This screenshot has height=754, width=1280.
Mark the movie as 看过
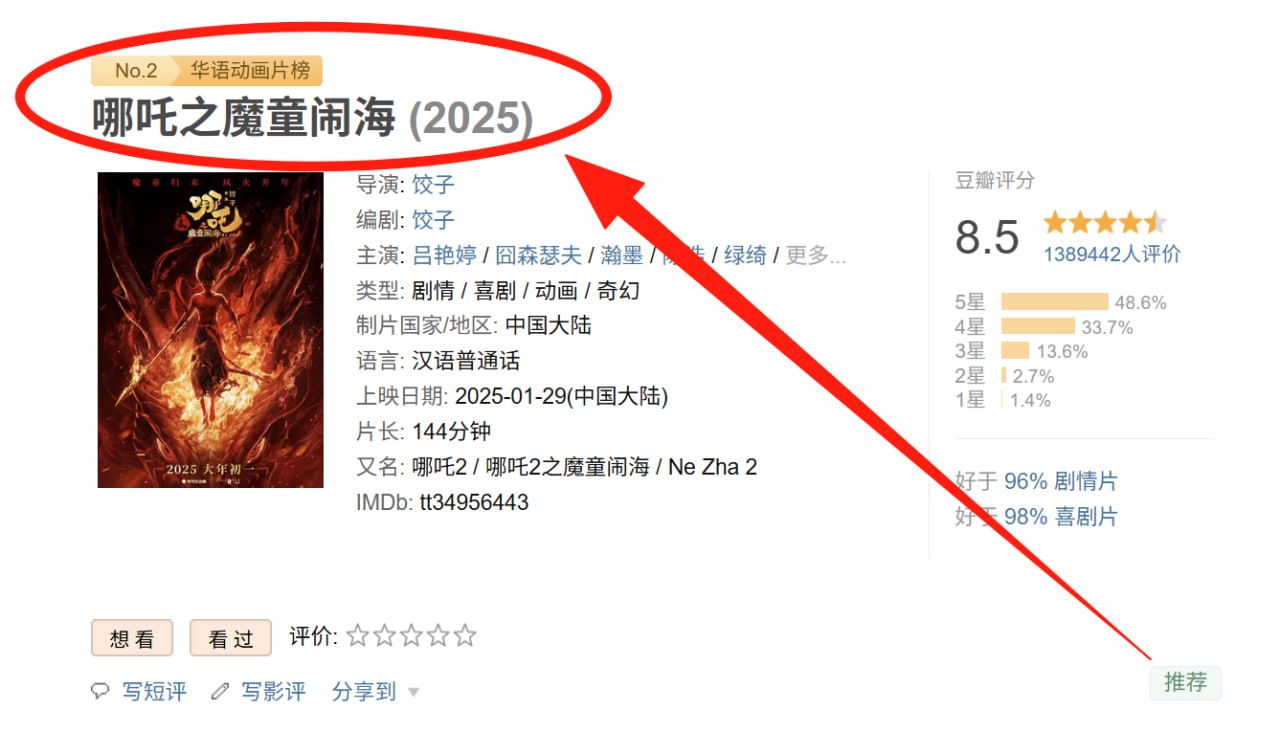(x=231, y=638)
